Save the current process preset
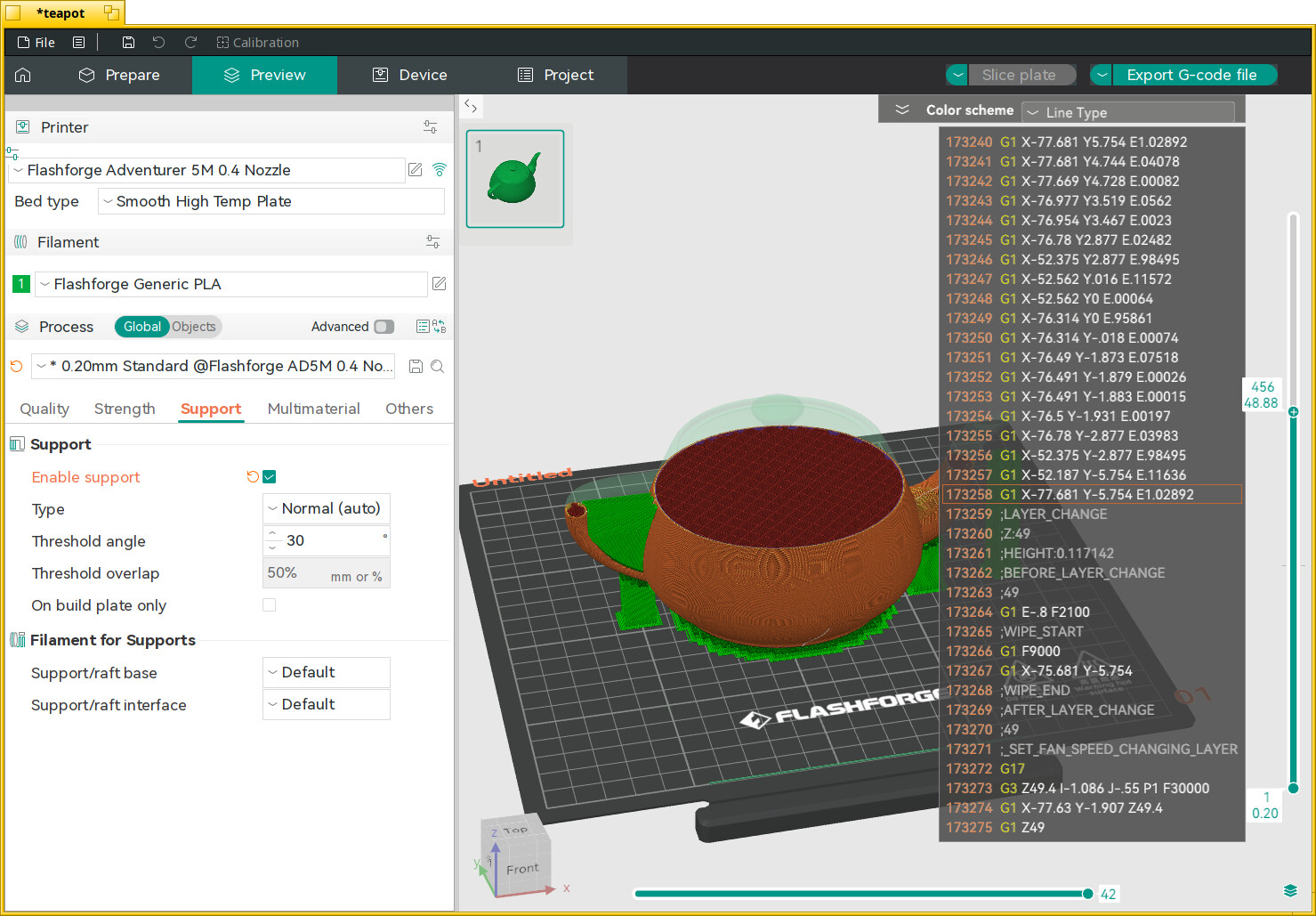 point(416,366)
